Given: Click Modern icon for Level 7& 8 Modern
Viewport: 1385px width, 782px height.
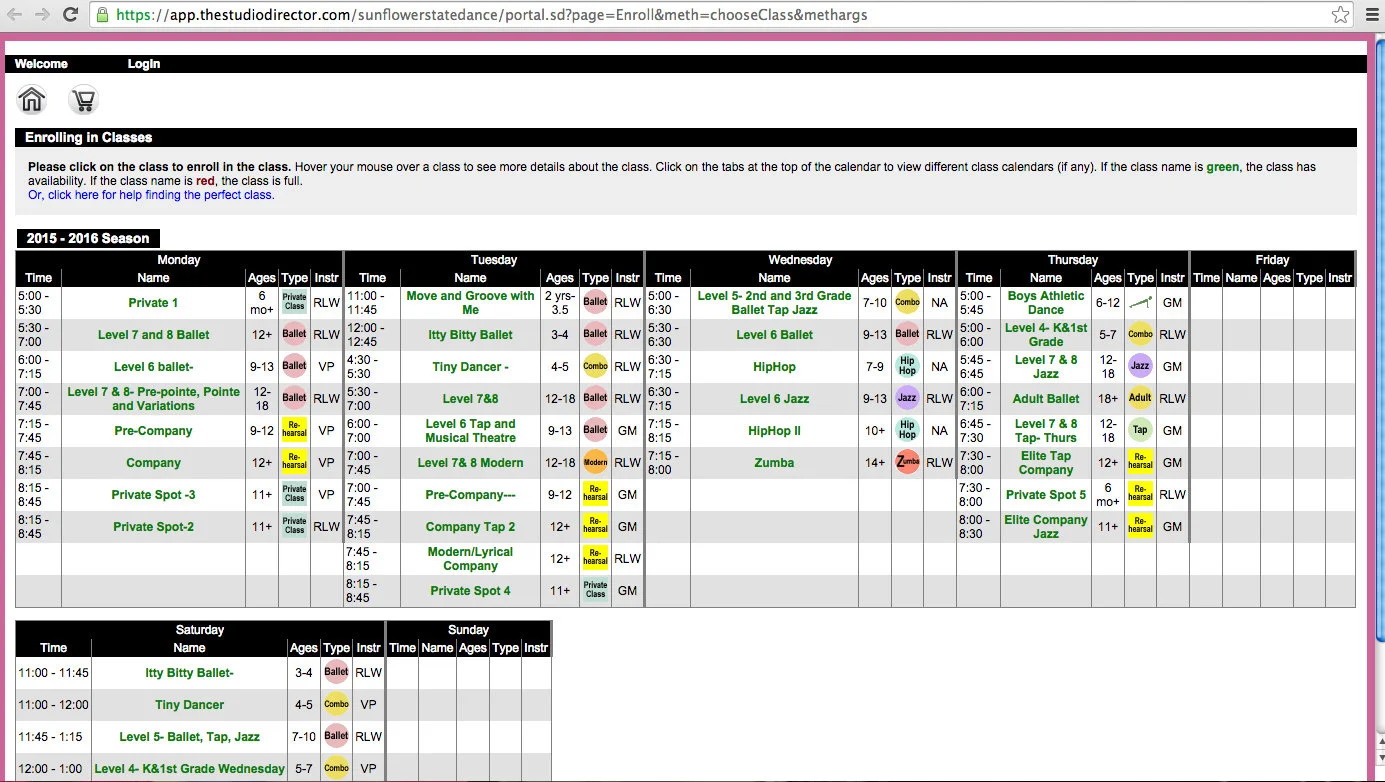Looking at the screenshot, I should (x=595, y=463).
